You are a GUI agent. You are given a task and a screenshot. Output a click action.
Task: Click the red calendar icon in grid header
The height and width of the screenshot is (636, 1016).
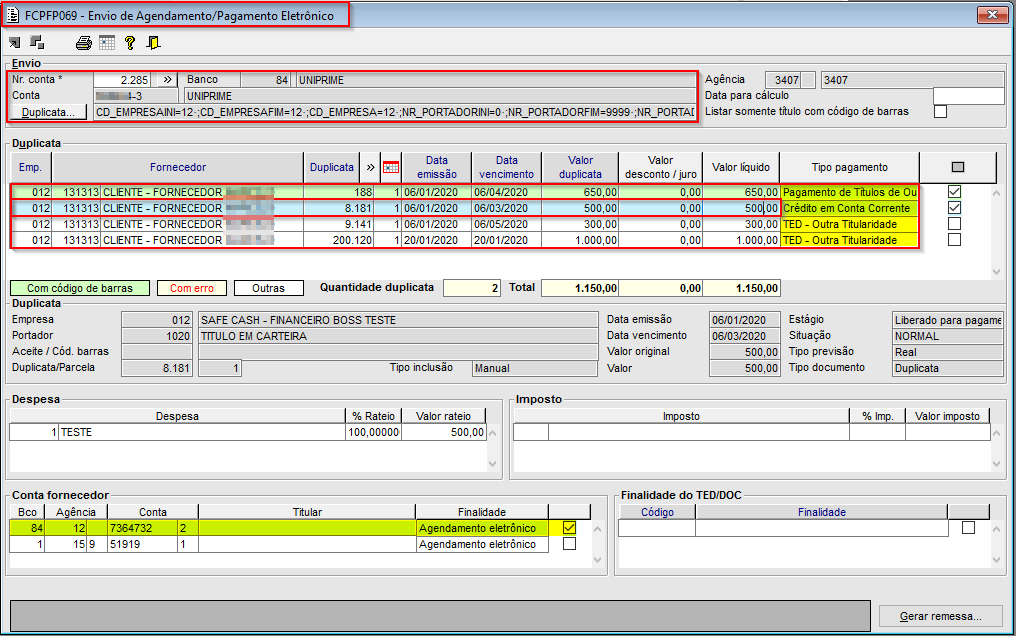pyautogui.click(x=391, y=168)
